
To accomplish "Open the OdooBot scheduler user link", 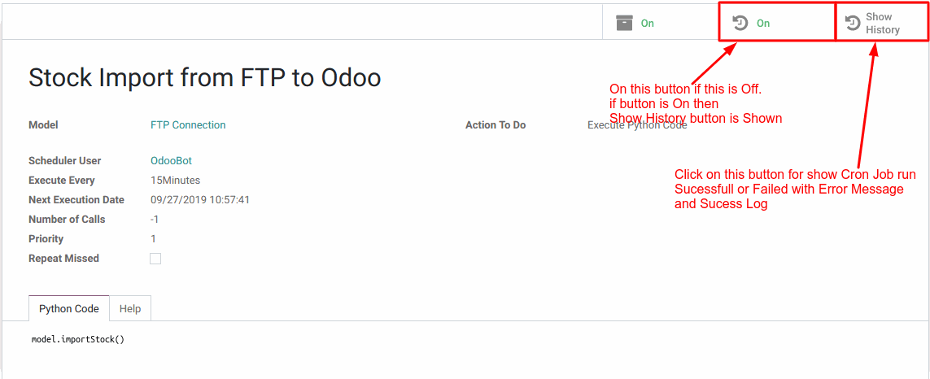I will (x=171, y=161).
